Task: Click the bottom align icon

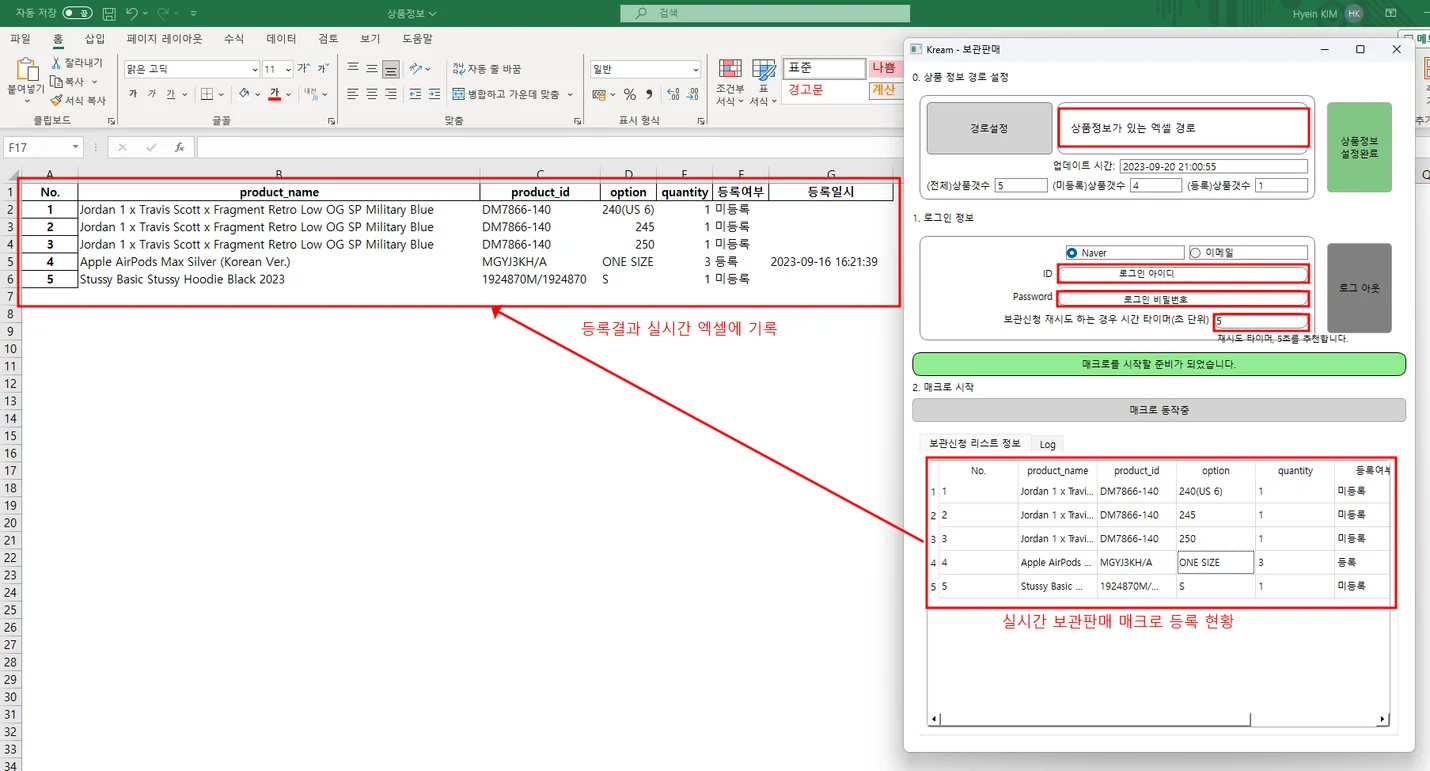Action: 391,69
